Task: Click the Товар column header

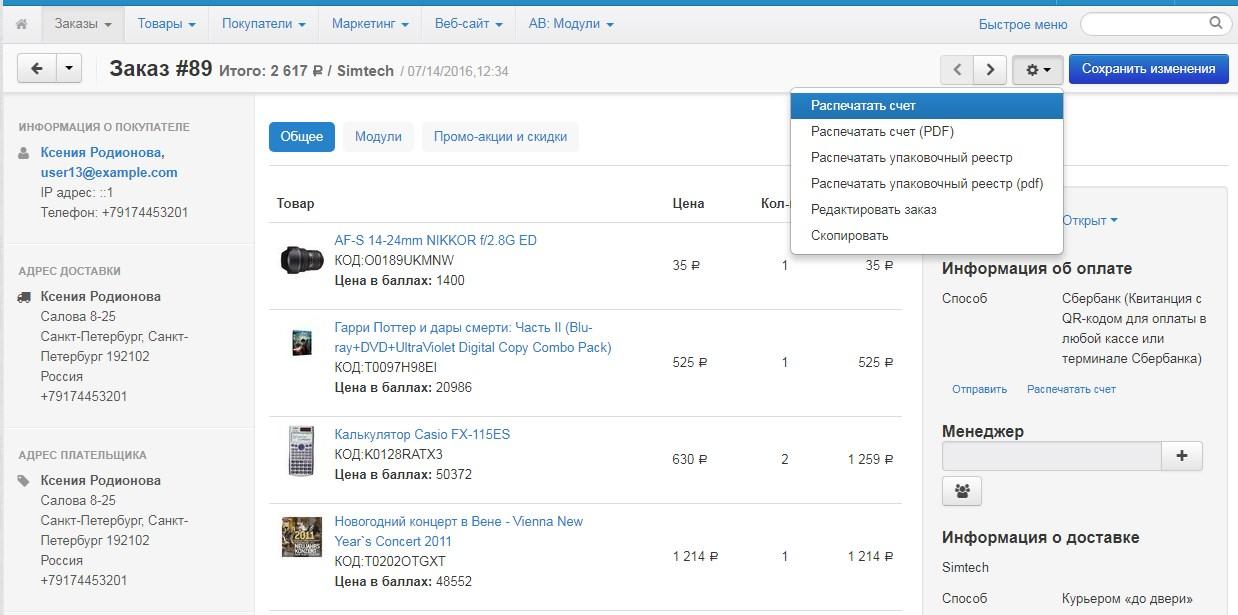Action: [296, 203]
